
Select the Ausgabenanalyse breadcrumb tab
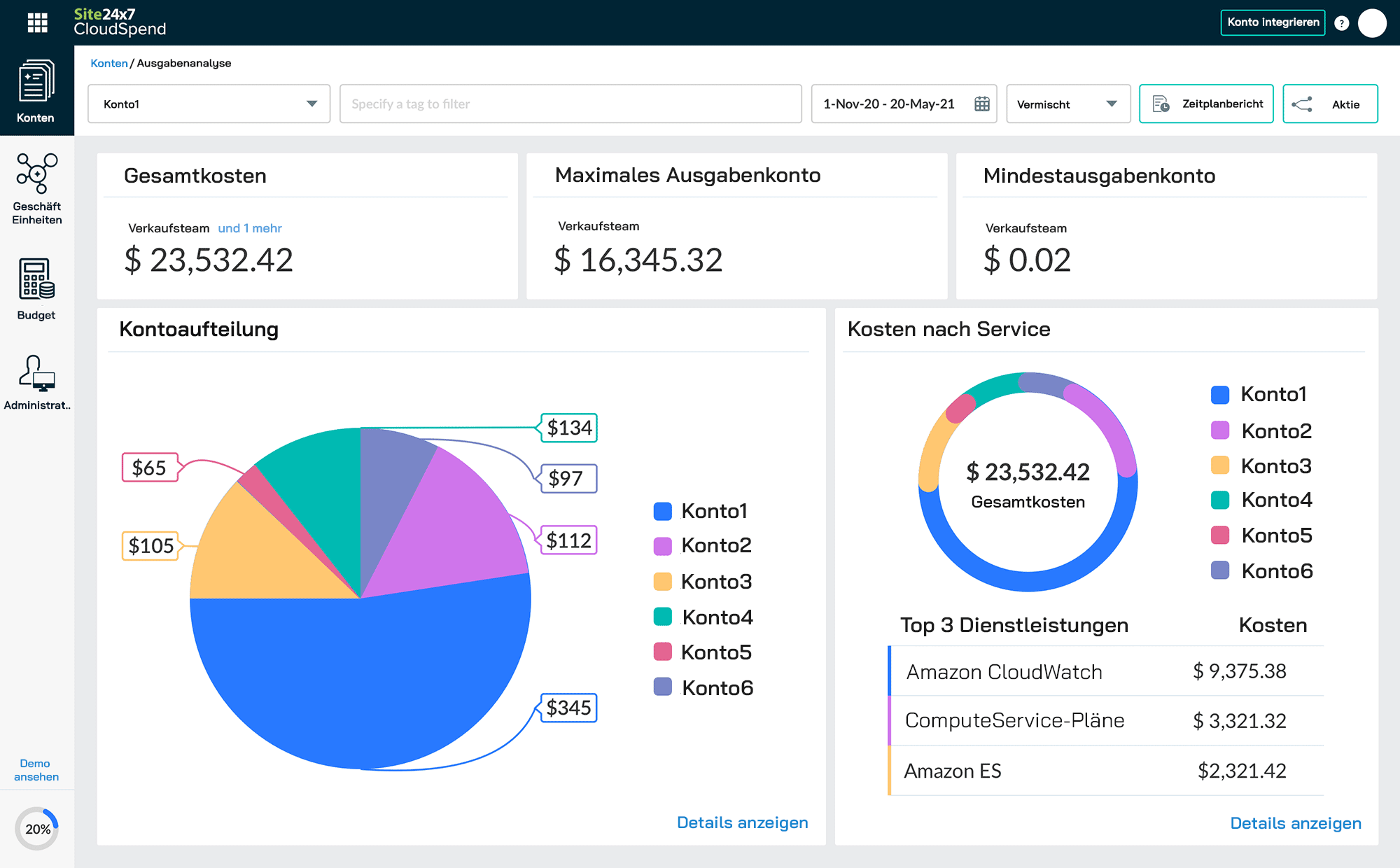tap(184, 64)
